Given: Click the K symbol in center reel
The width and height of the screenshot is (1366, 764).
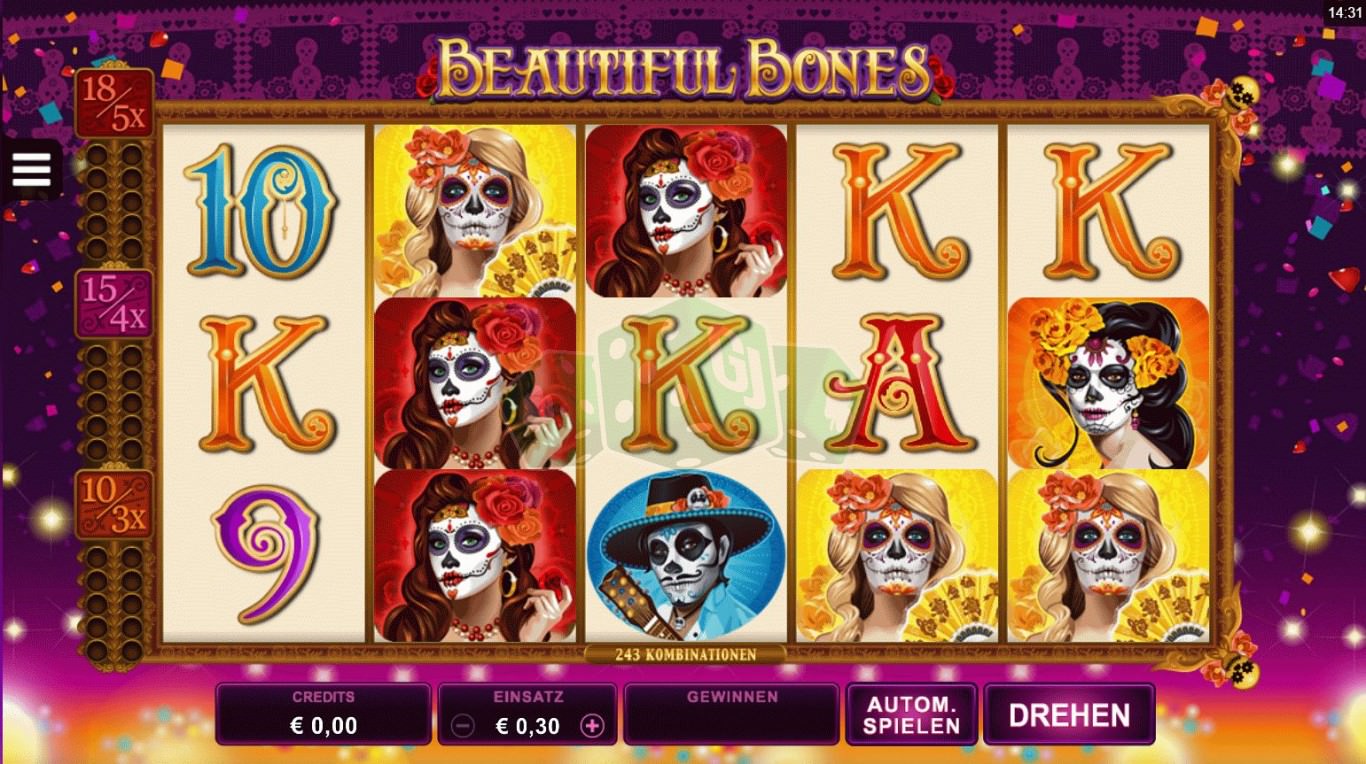Looking at the screenshot, I should point(685,383).
